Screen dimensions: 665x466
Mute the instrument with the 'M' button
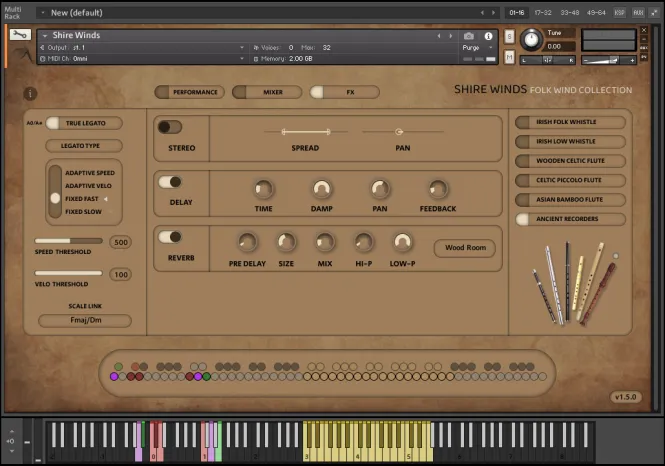click(x=510, y=56)
